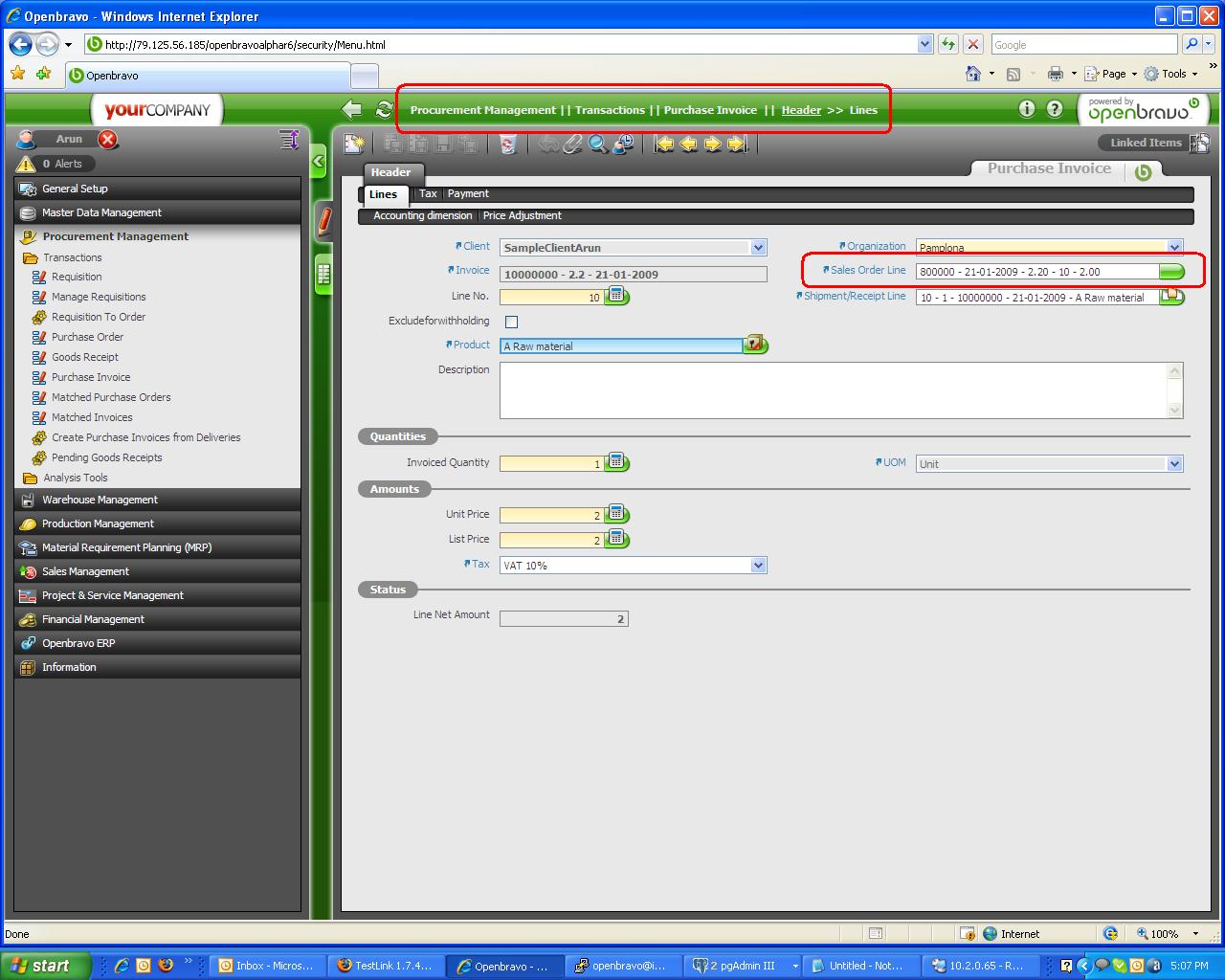
Task: Click the Header breadcrumb link
Action: [x=801, y=110]
